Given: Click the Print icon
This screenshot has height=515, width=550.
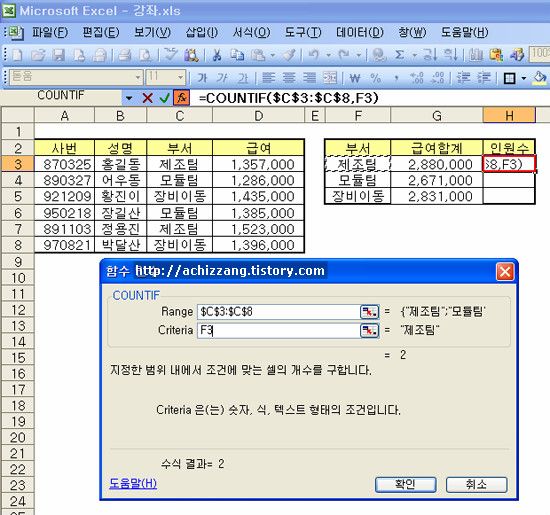Looking at the screenshot, I should click(x=124, y=55).
